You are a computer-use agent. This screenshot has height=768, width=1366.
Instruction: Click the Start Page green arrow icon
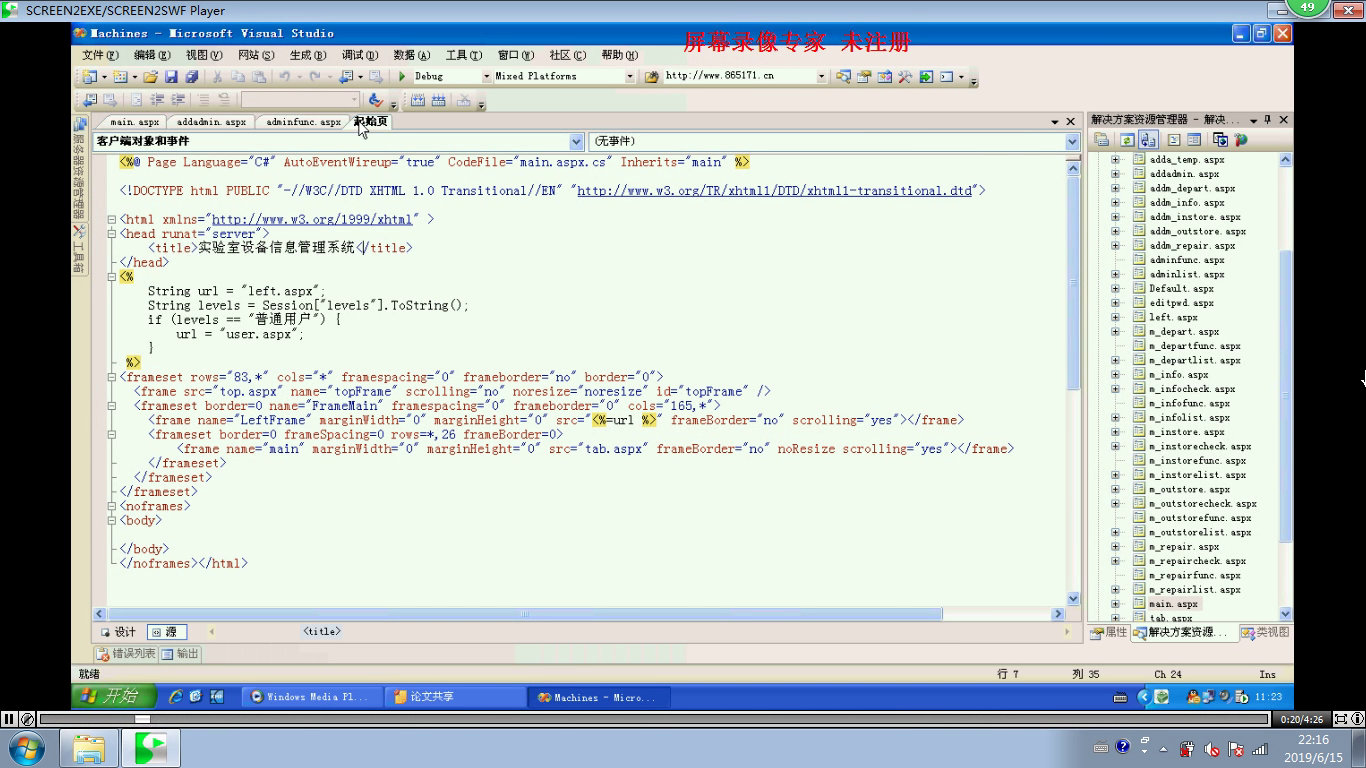926,76
